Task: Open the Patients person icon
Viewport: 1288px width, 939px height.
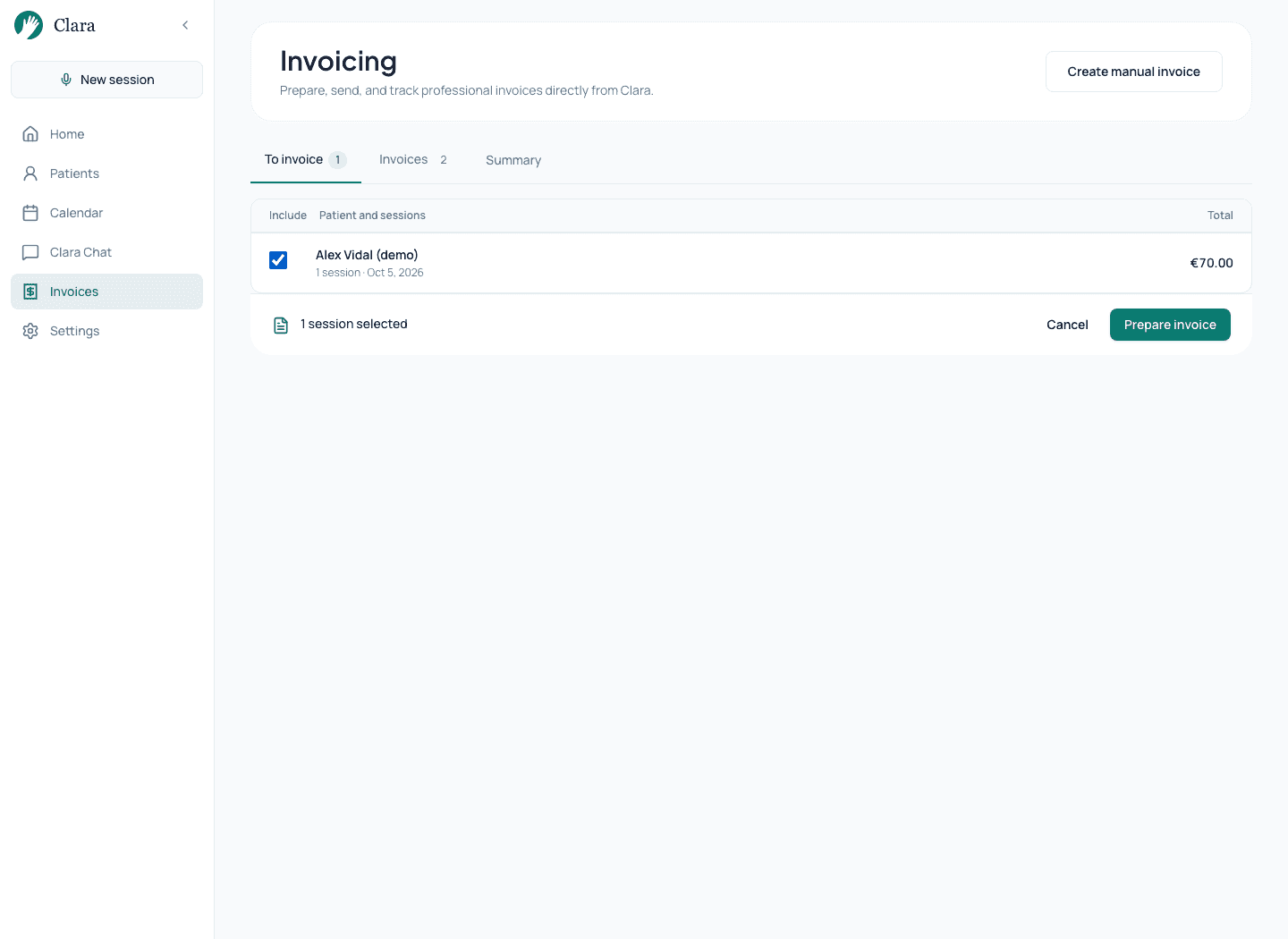Action: coord(30,173)
